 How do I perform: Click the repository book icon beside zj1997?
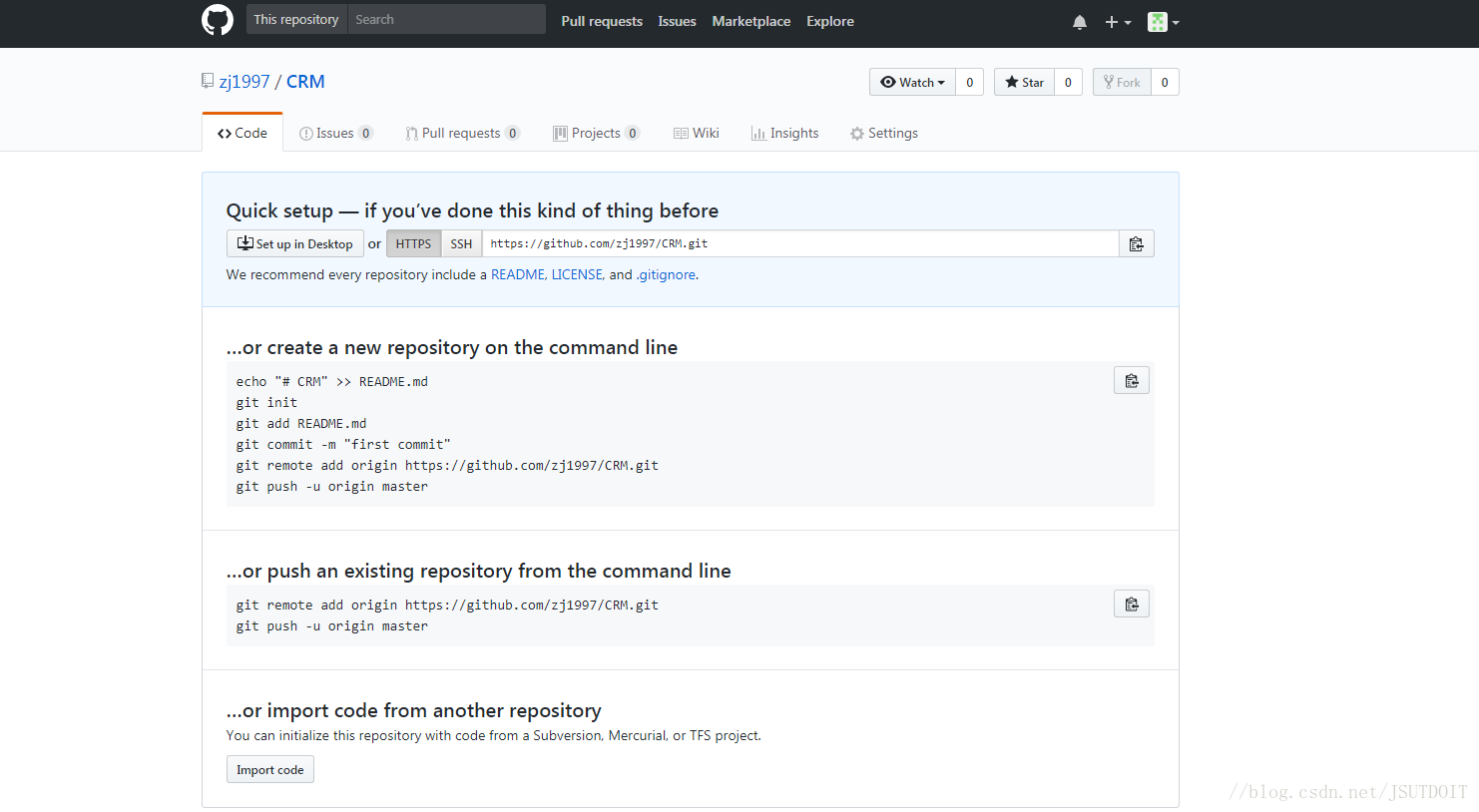tap(208, 81)
